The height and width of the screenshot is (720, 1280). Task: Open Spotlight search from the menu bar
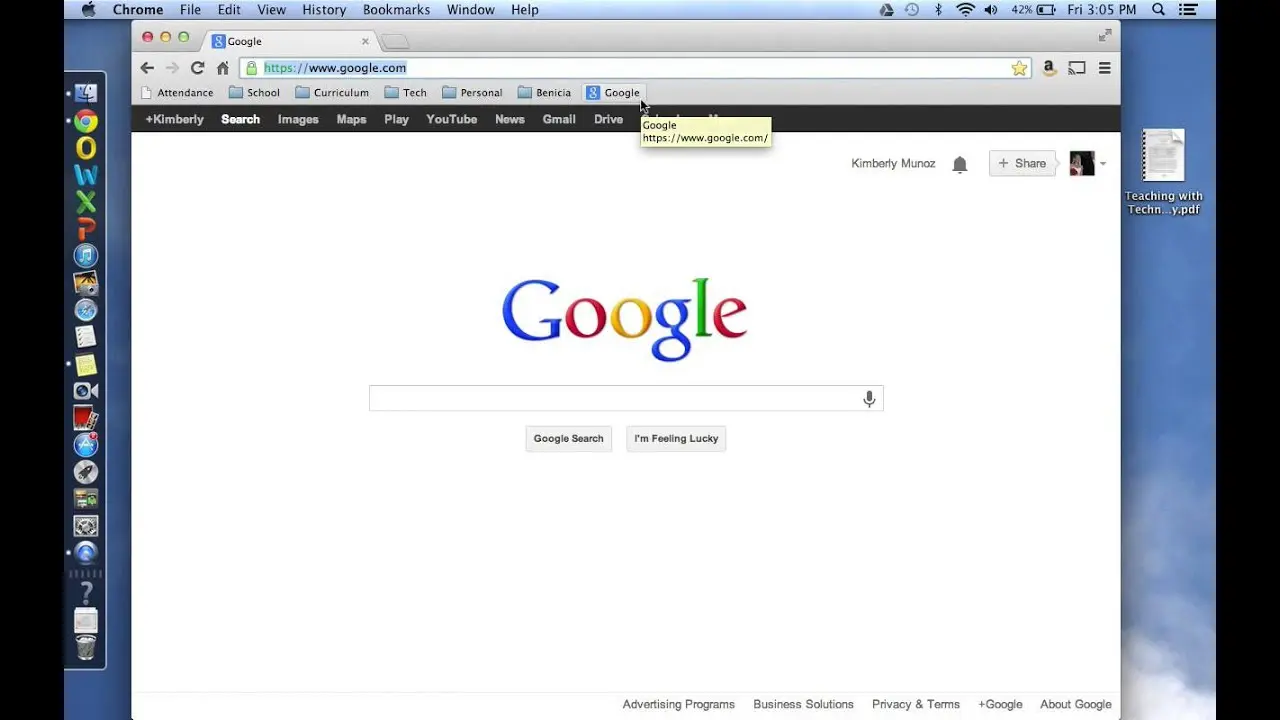pos(1157,9)
